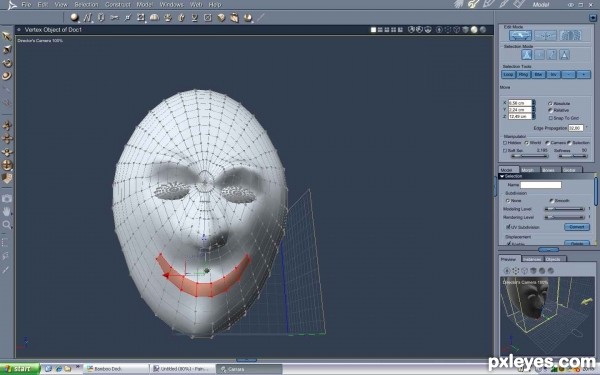Select the arrow move tool in left sidebar
Screen dimensions: 600x375
tap(7, 36)
